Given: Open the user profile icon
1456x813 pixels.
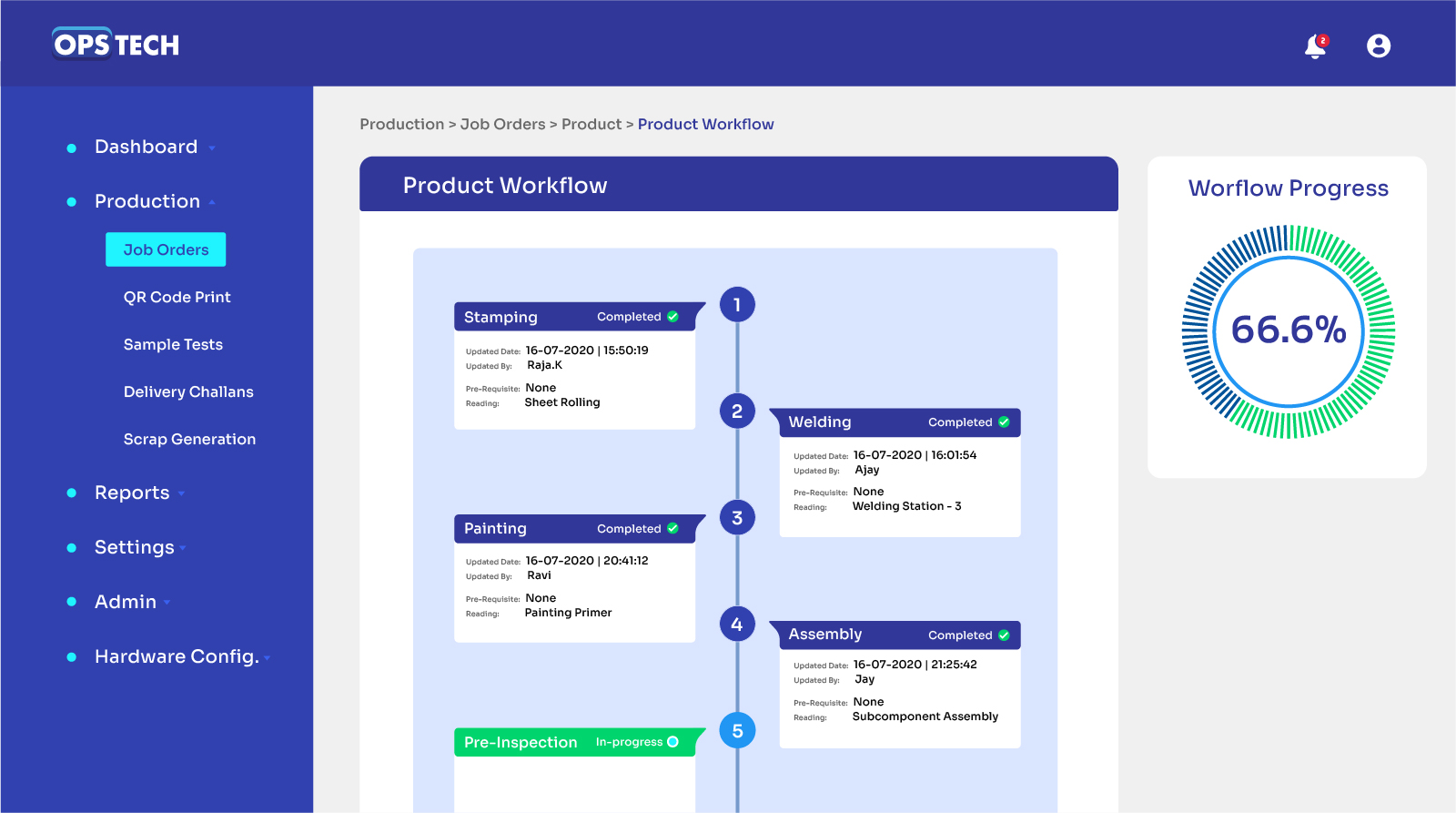Looking at the screenshot, I should 1379,46.
